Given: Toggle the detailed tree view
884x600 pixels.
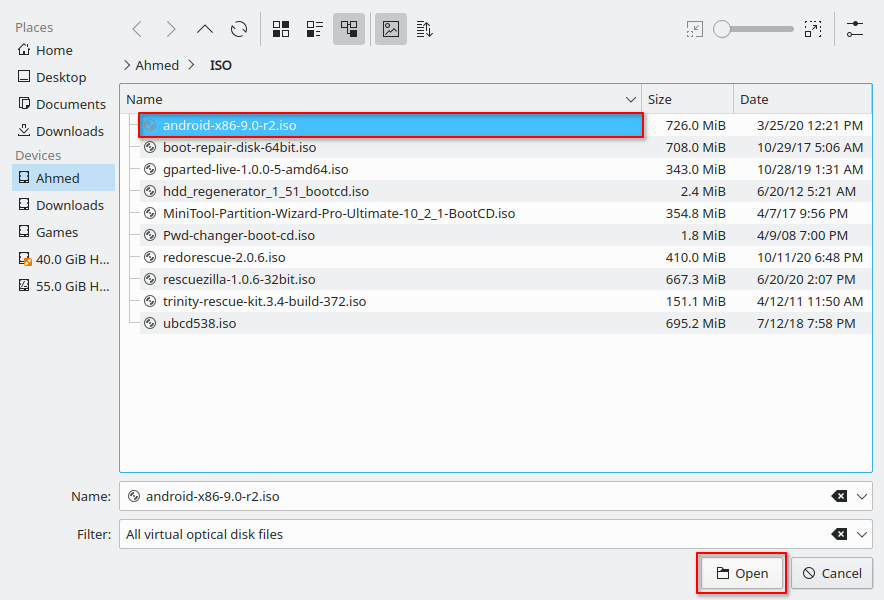Looking at the screenshot, I should coord(349,29).
